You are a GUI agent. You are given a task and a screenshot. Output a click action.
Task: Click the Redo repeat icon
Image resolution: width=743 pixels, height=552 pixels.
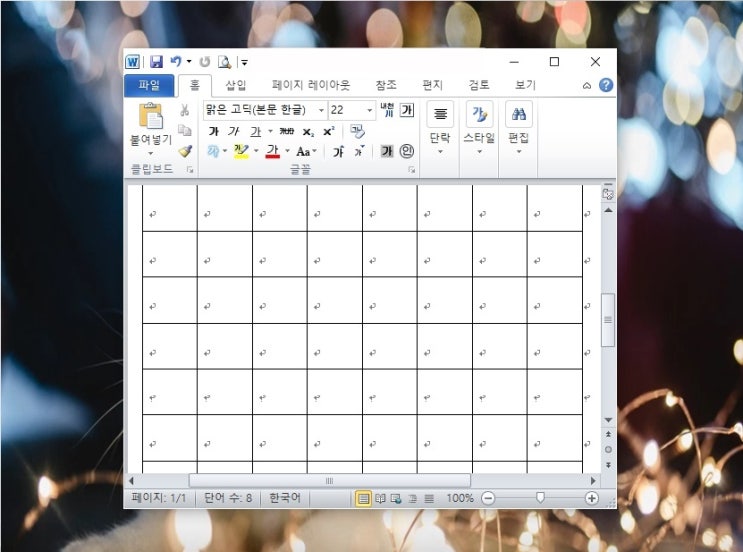click(205, 62)
